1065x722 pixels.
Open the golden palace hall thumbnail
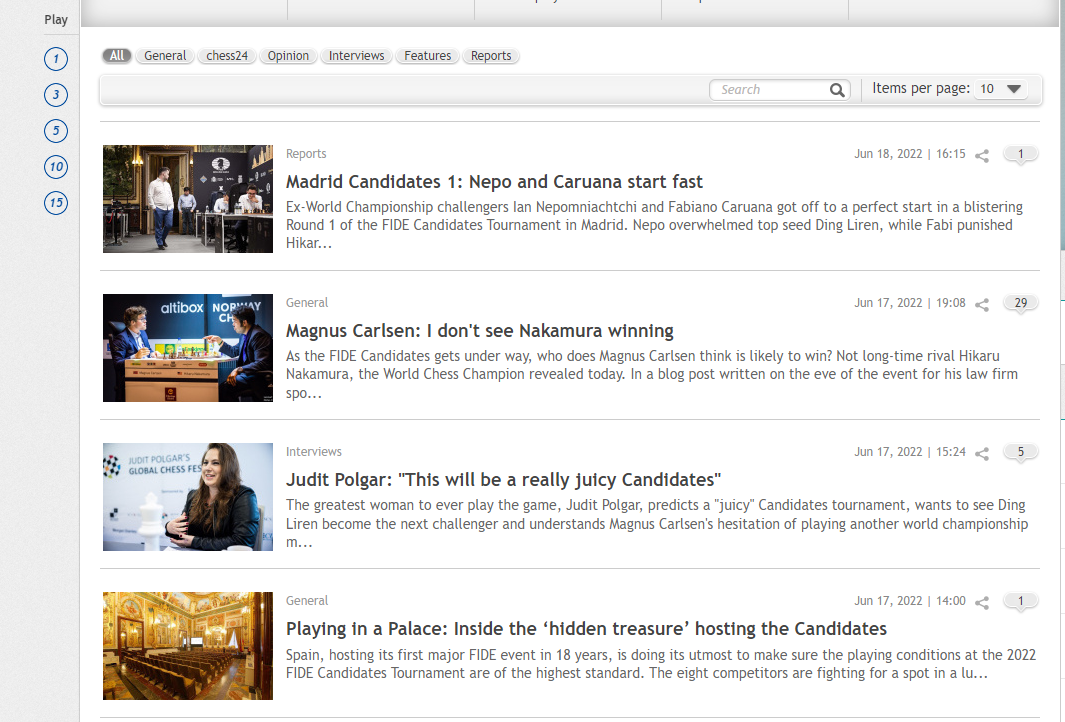tap(187, 646)
